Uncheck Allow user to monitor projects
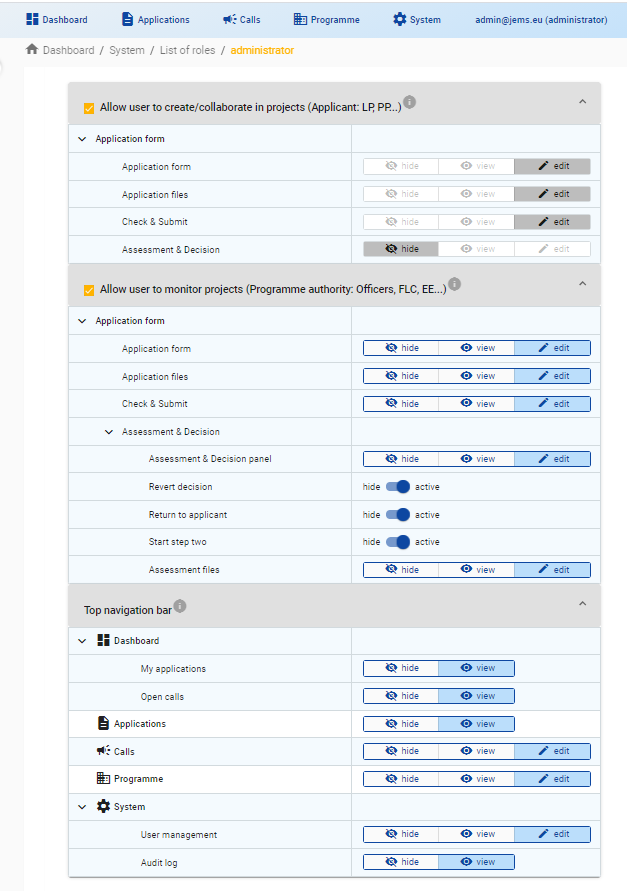Viewport: 627px width, 891px height. pyautogui.click(x=88, y=290)
